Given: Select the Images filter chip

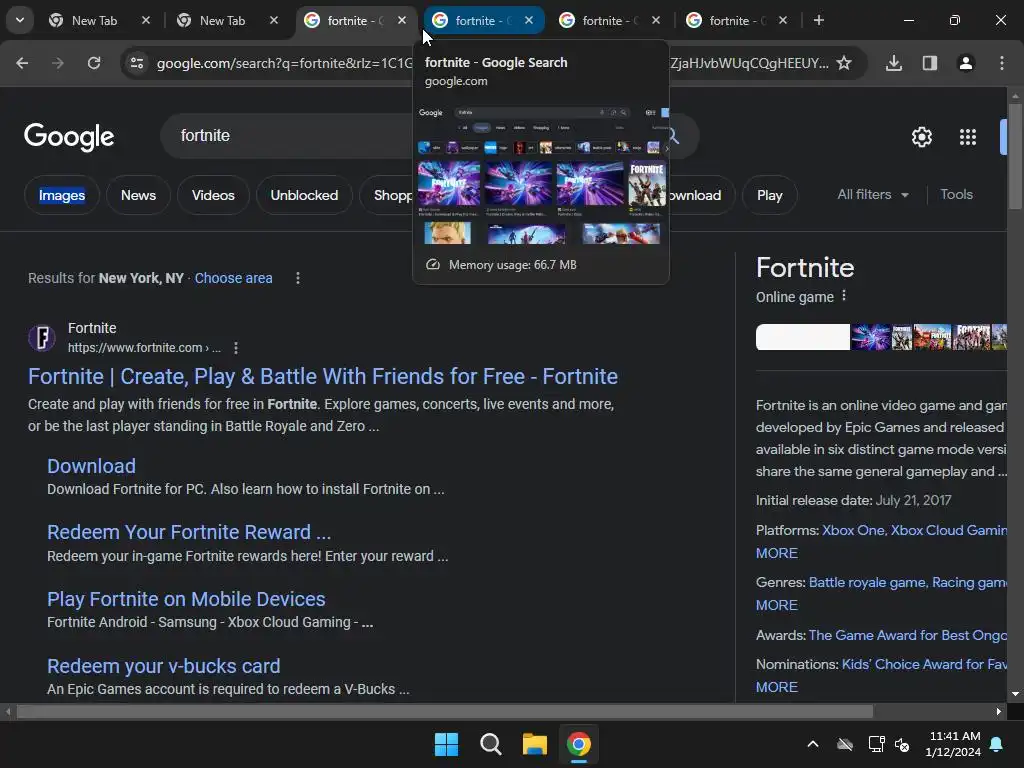Looking at the screenshot, I should (x=62, y=195).
